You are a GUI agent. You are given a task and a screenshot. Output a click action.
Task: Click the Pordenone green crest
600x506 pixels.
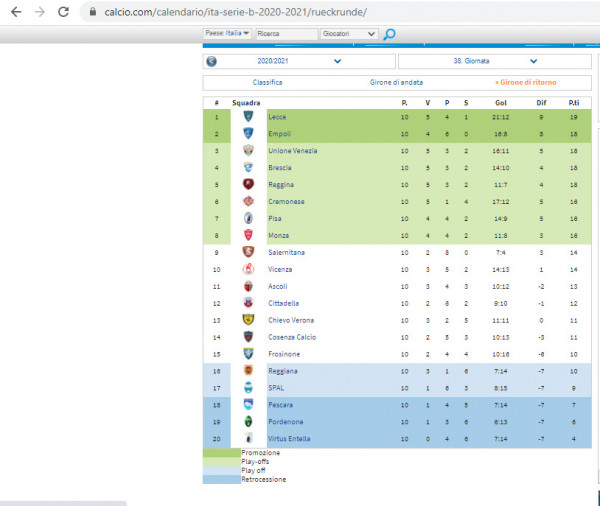tap(248, 421)
